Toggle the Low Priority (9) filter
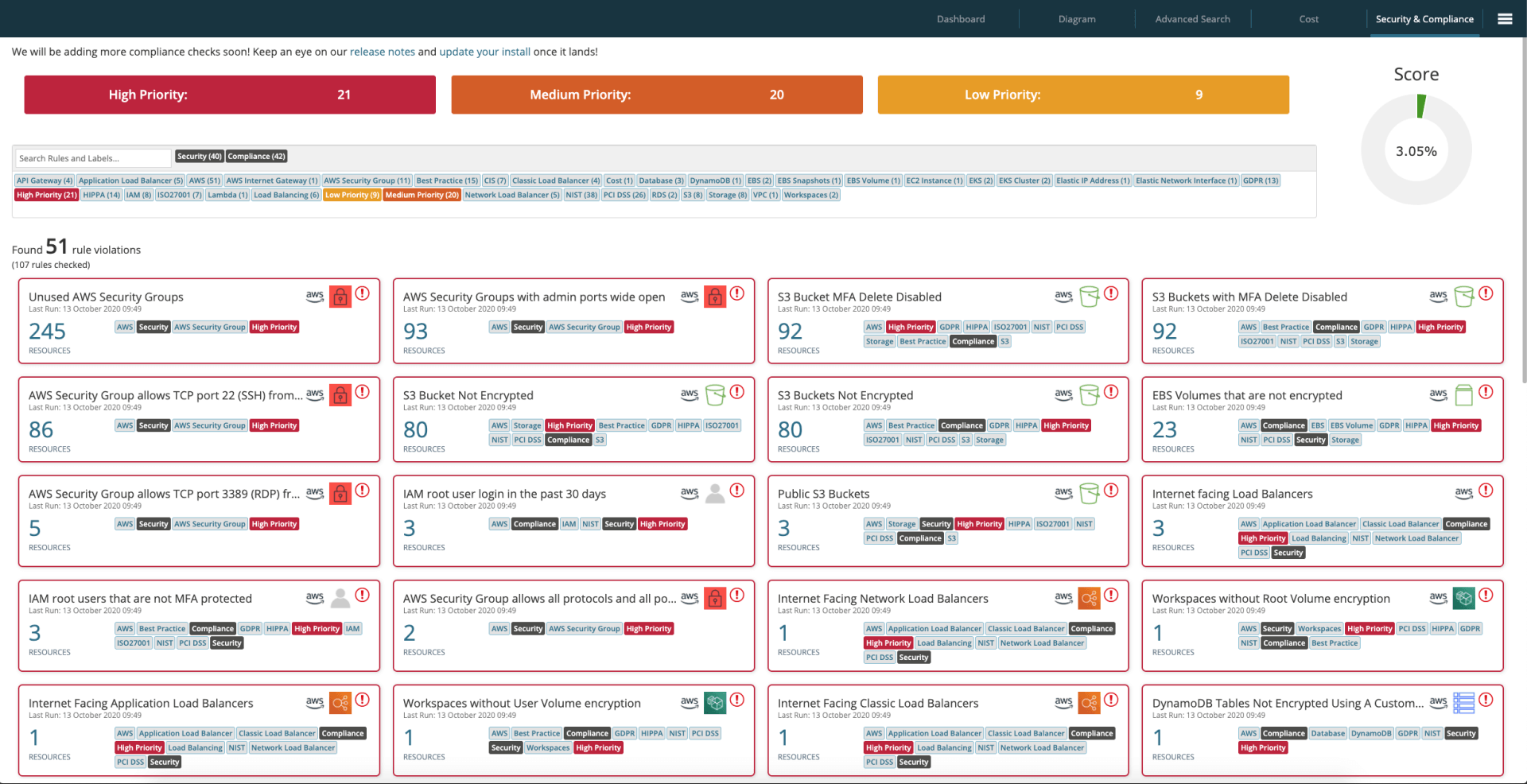This screenshot has width=1527, height=784. [x=352, y=195]
